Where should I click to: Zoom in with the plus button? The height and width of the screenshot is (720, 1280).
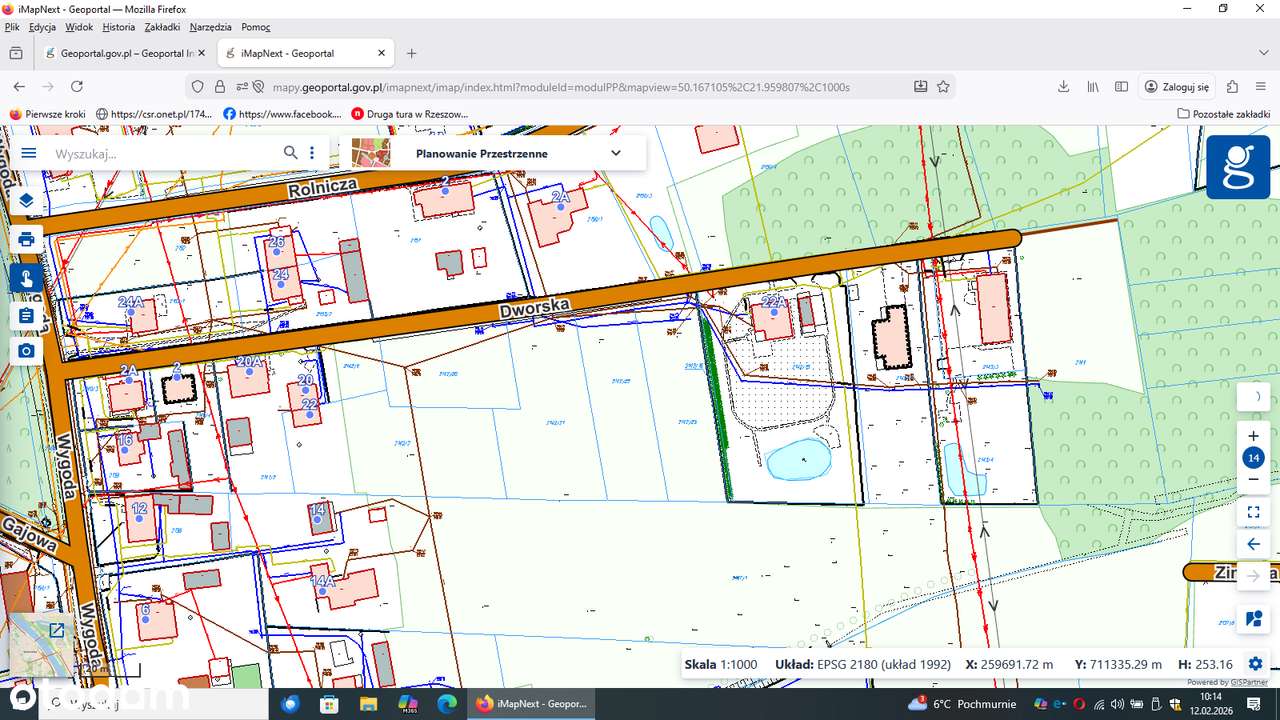tap(1253, 436)
